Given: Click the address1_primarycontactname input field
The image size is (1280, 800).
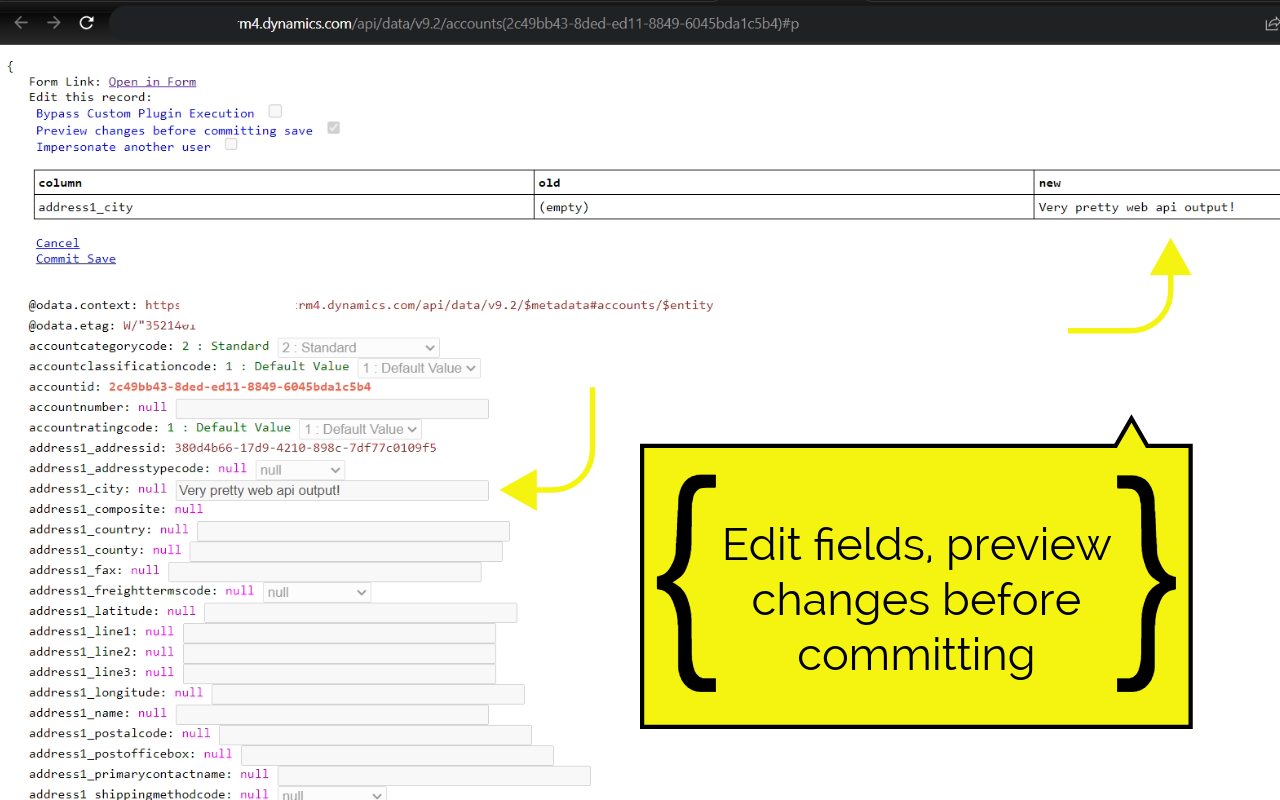Looking at the screenshot, I should coord(434,776).
